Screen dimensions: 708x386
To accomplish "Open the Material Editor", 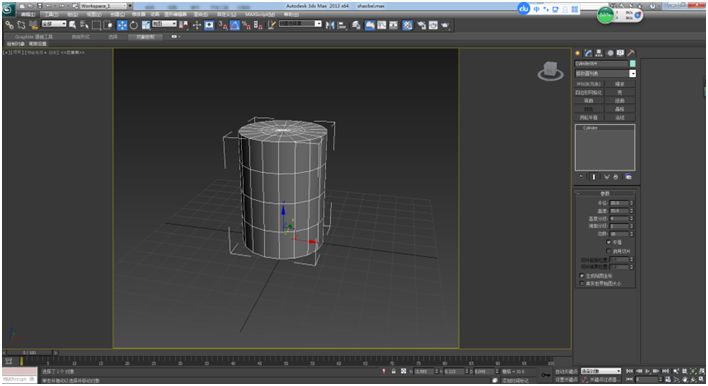I will click(x=407, y=25).
